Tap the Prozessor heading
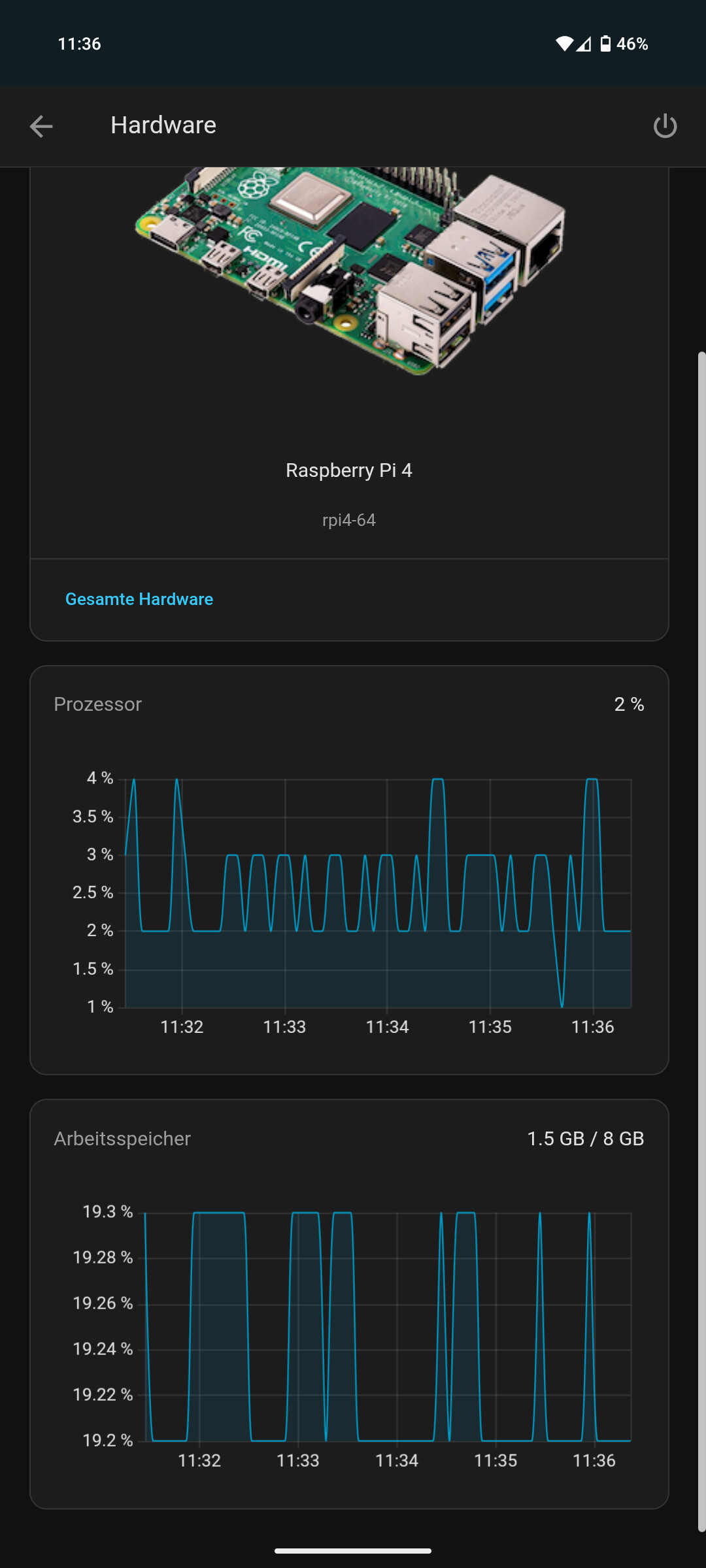This screenshot has width=706, height=1568. point(97,704)
